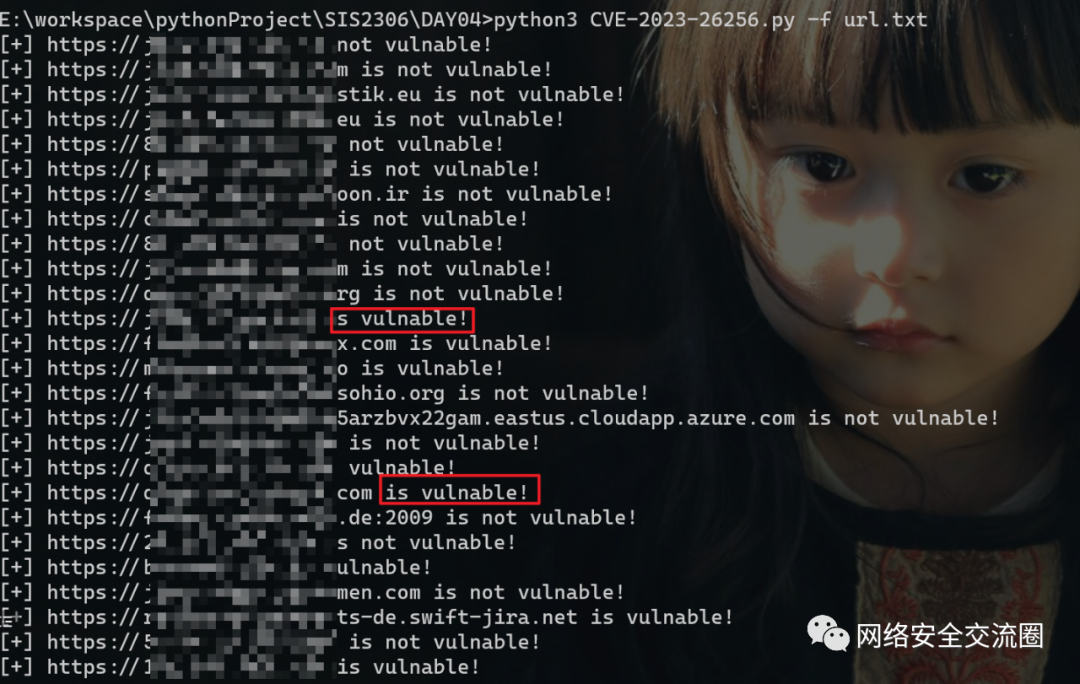
Task: Click the url.txt argument in command
Action: tap(885, 19)
